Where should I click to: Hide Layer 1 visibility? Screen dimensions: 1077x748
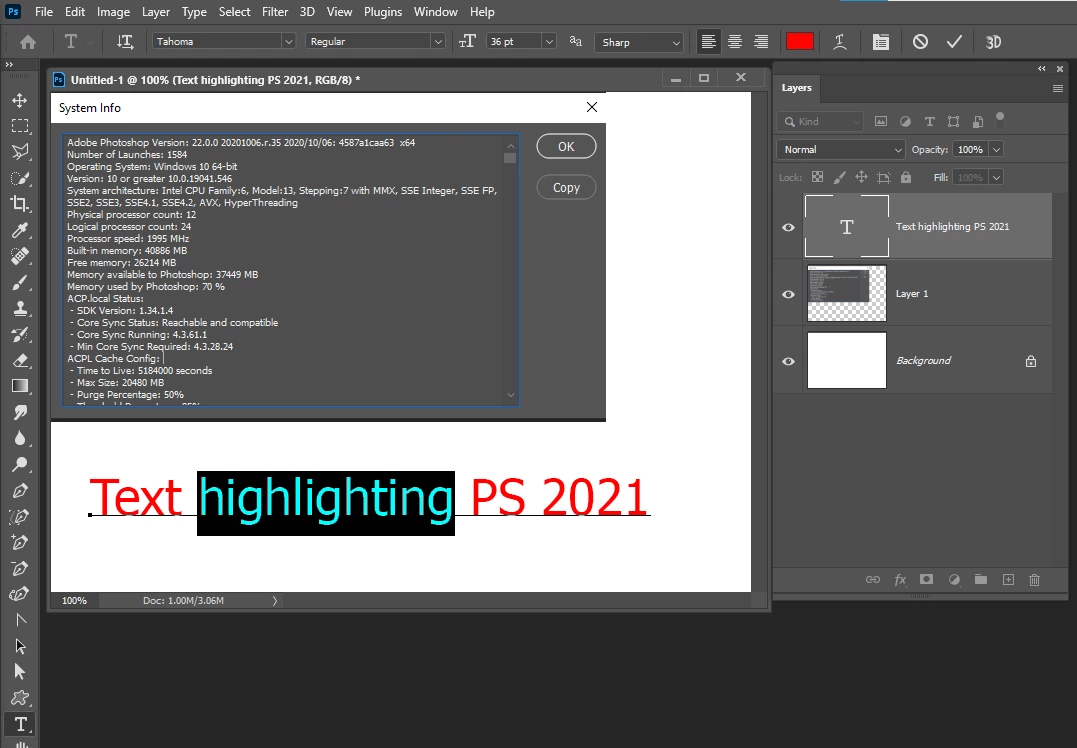click(789, 294)
